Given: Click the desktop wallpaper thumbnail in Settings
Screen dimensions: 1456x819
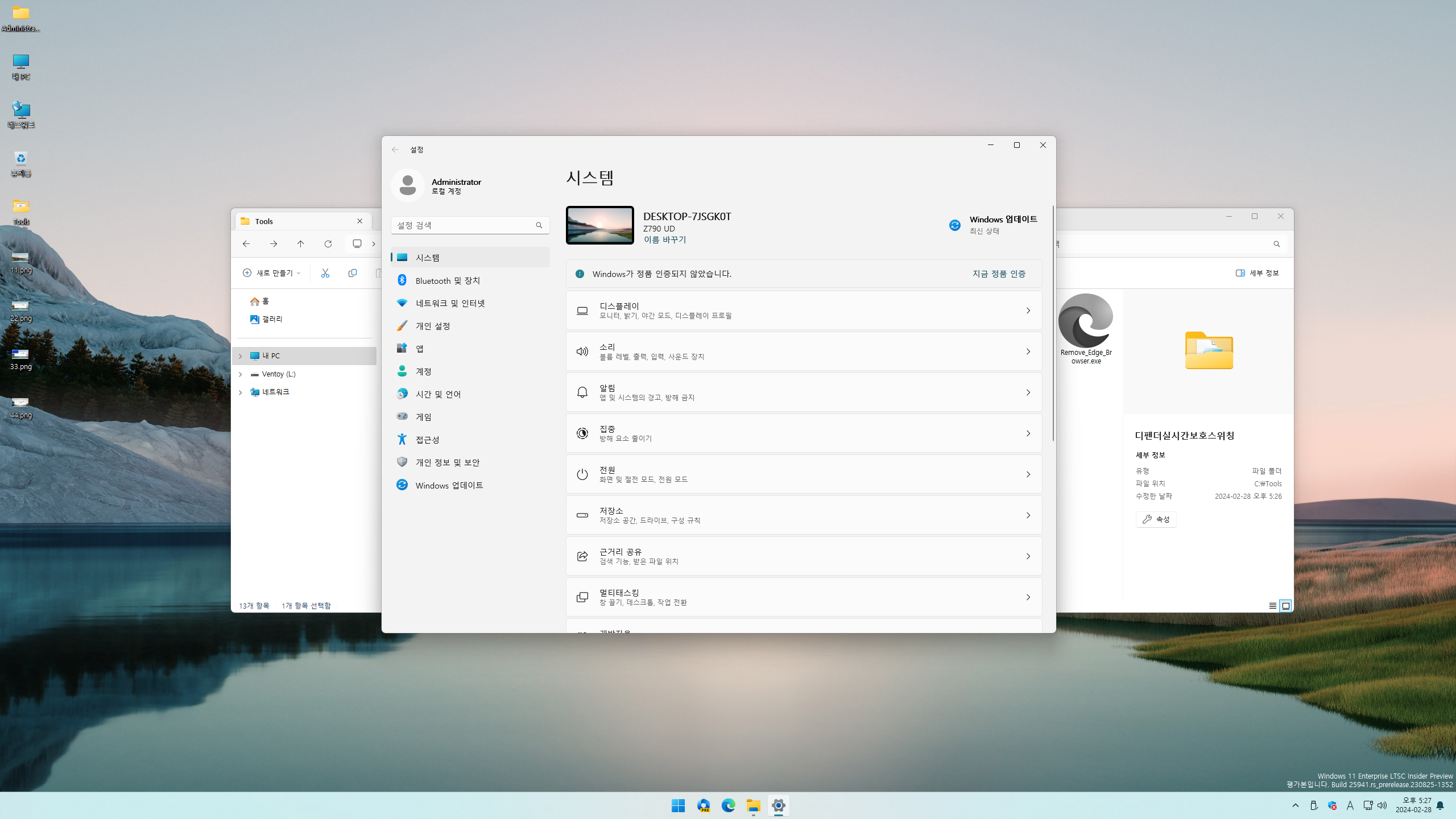Looking at the screenshot, I should tap(599, 225).
